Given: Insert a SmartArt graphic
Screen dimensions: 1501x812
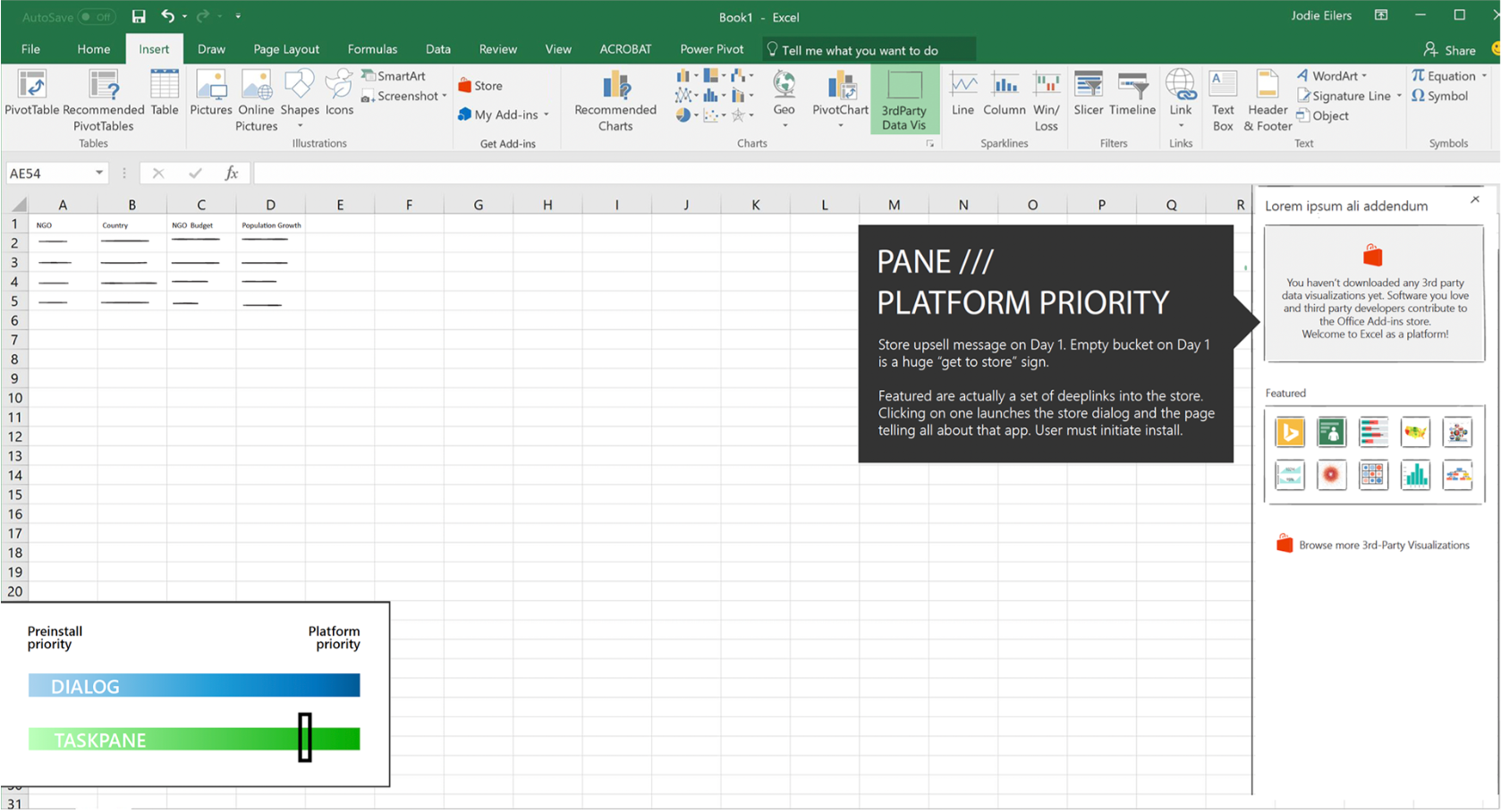Looking at the screenshot, I should 394,76.
